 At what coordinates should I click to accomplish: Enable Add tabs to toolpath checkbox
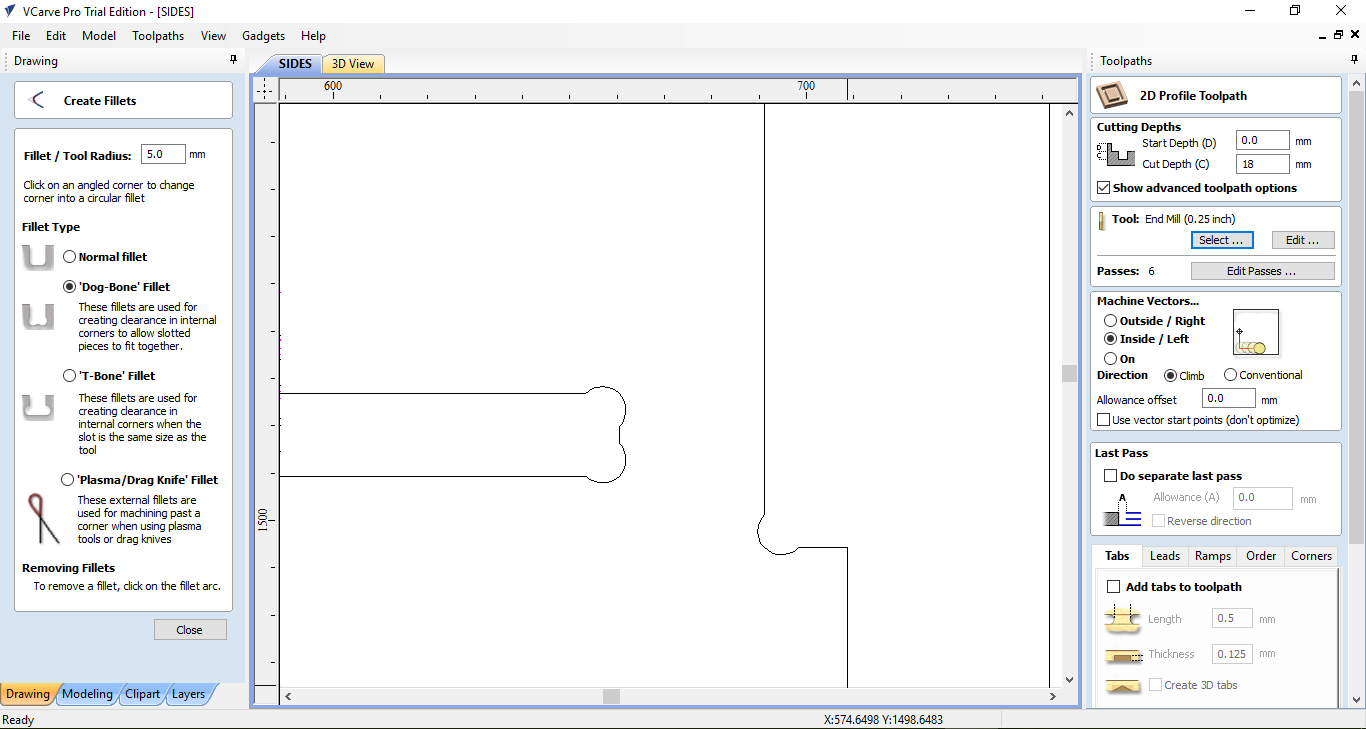point(1114,587)
